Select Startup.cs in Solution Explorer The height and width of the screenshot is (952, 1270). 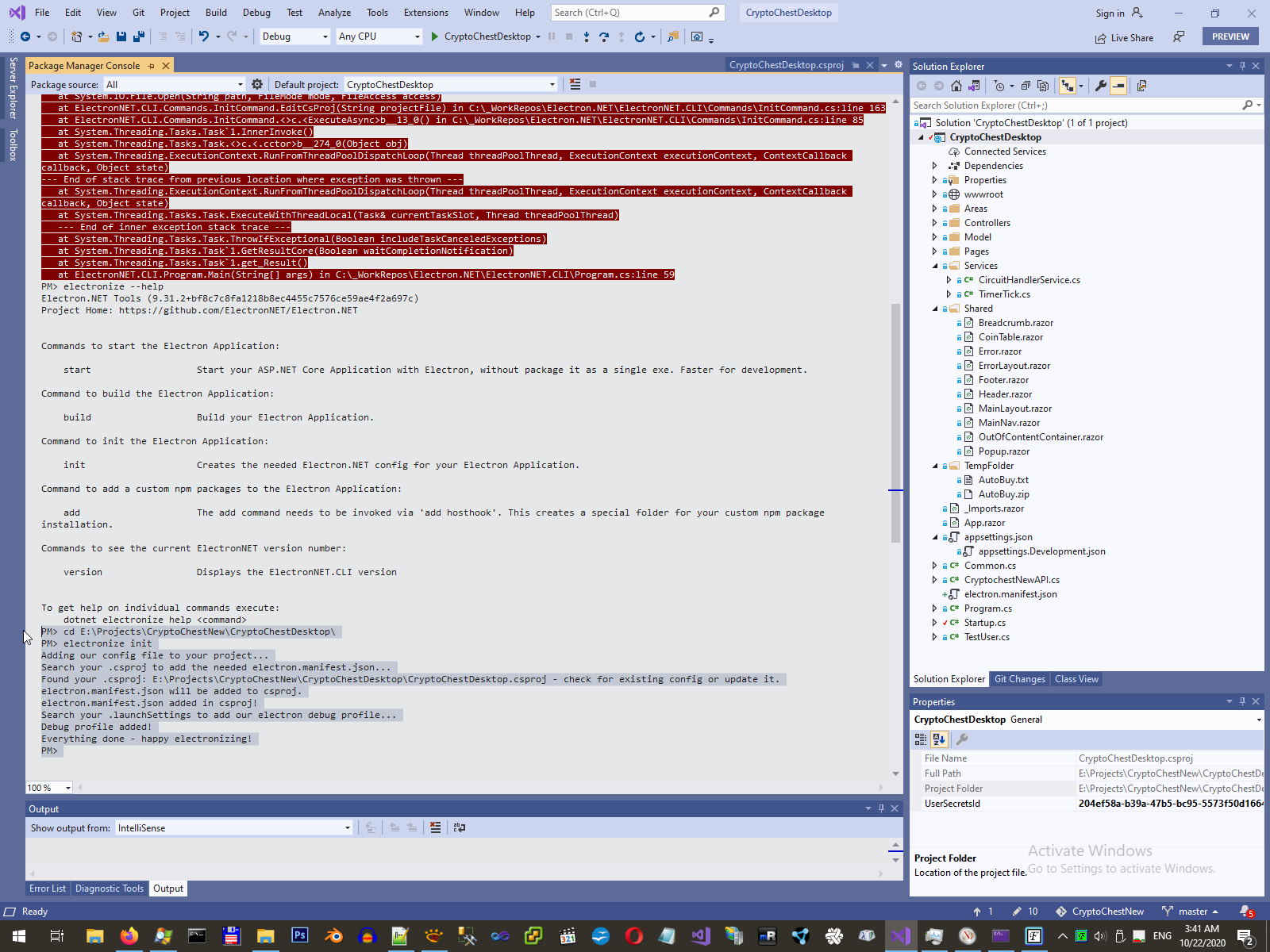pyautogui.click(x=984, y=623)
